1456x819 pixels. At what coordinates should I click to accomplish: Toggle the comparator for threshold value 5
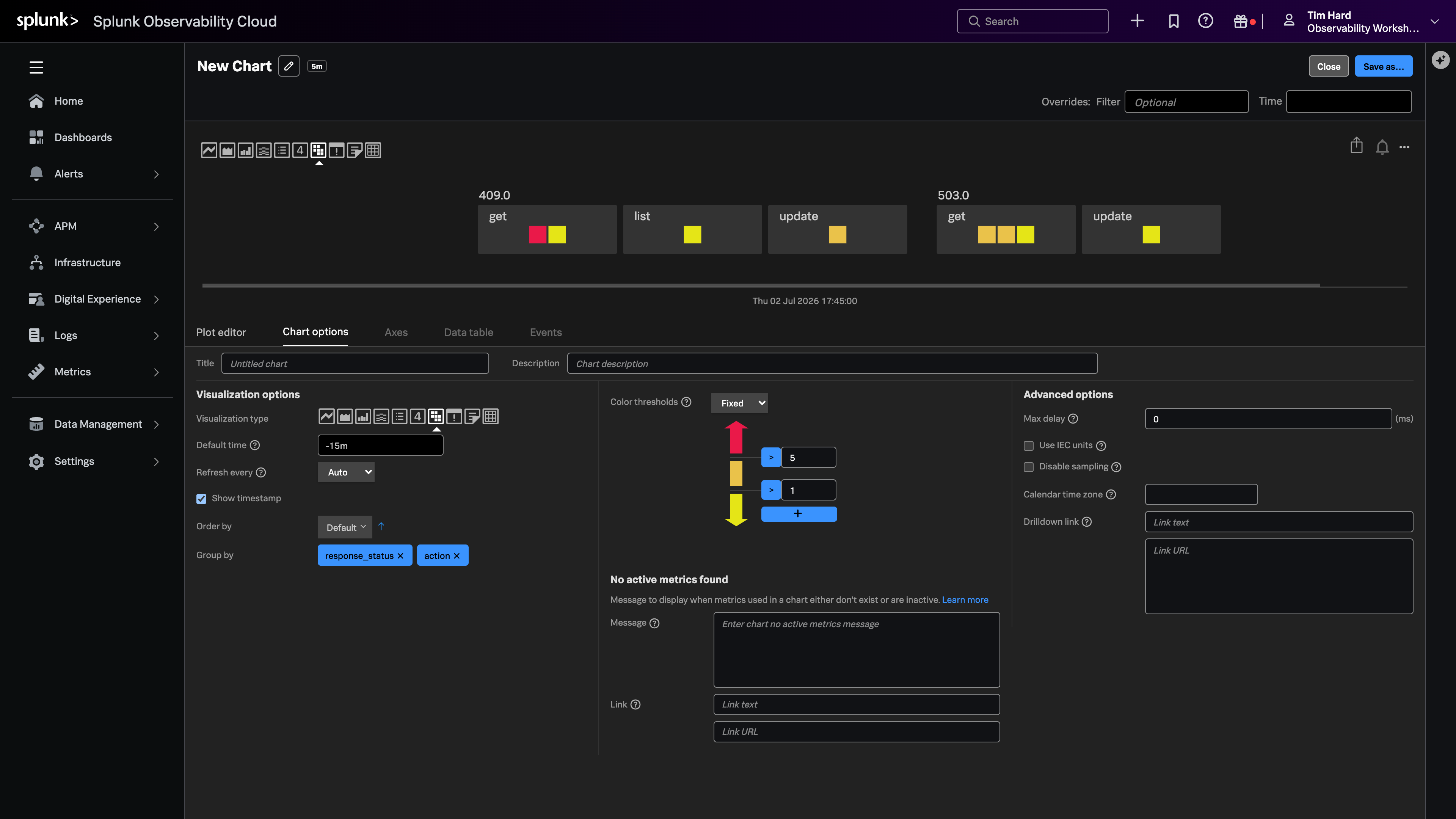(771, 457)
